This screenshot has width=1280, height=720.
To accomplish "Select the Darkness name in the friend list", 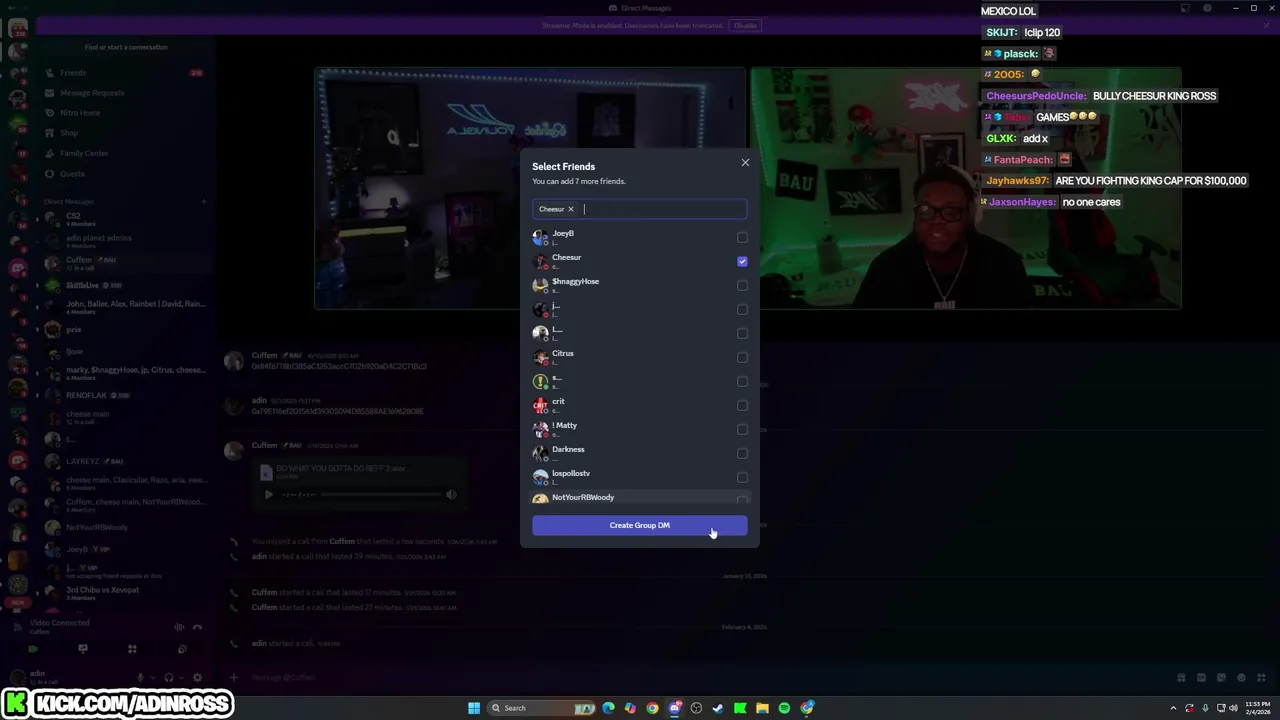I will [x=568, y=449].
